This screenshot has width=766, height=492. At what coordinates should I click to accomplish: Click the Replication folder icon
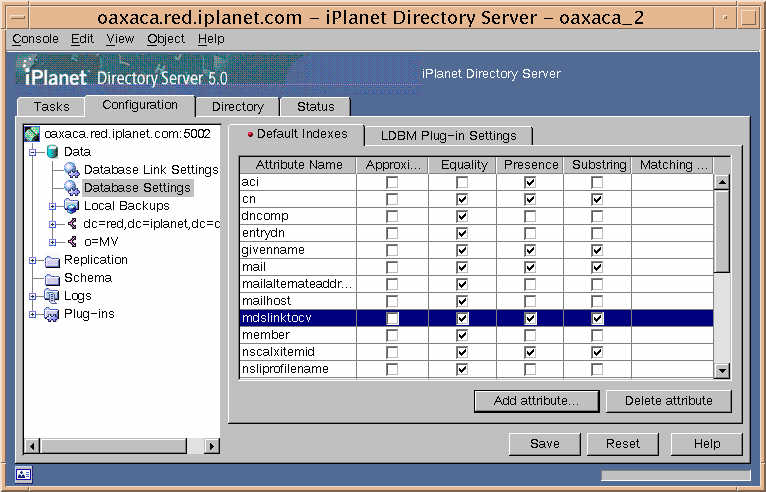pos(52,261)
